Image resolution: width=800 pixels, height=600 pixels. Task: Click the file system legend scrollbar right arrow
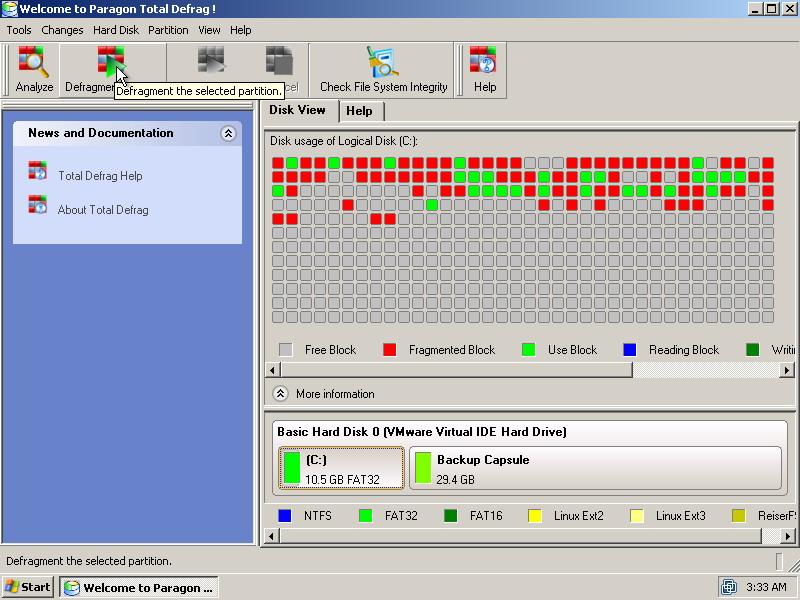[x=787, y=536]
